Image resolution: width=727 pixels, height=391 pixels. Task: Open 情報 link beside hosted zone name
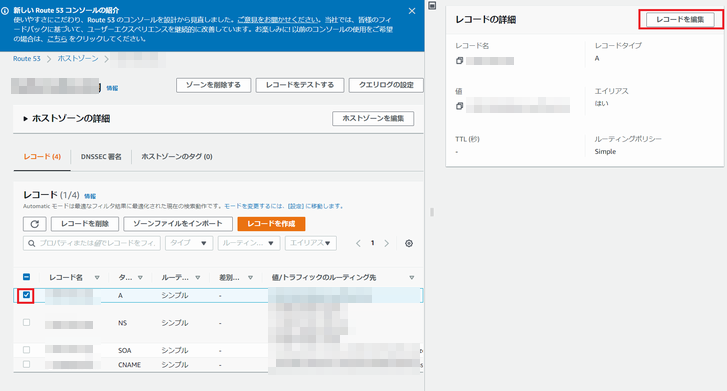(112, 88)
